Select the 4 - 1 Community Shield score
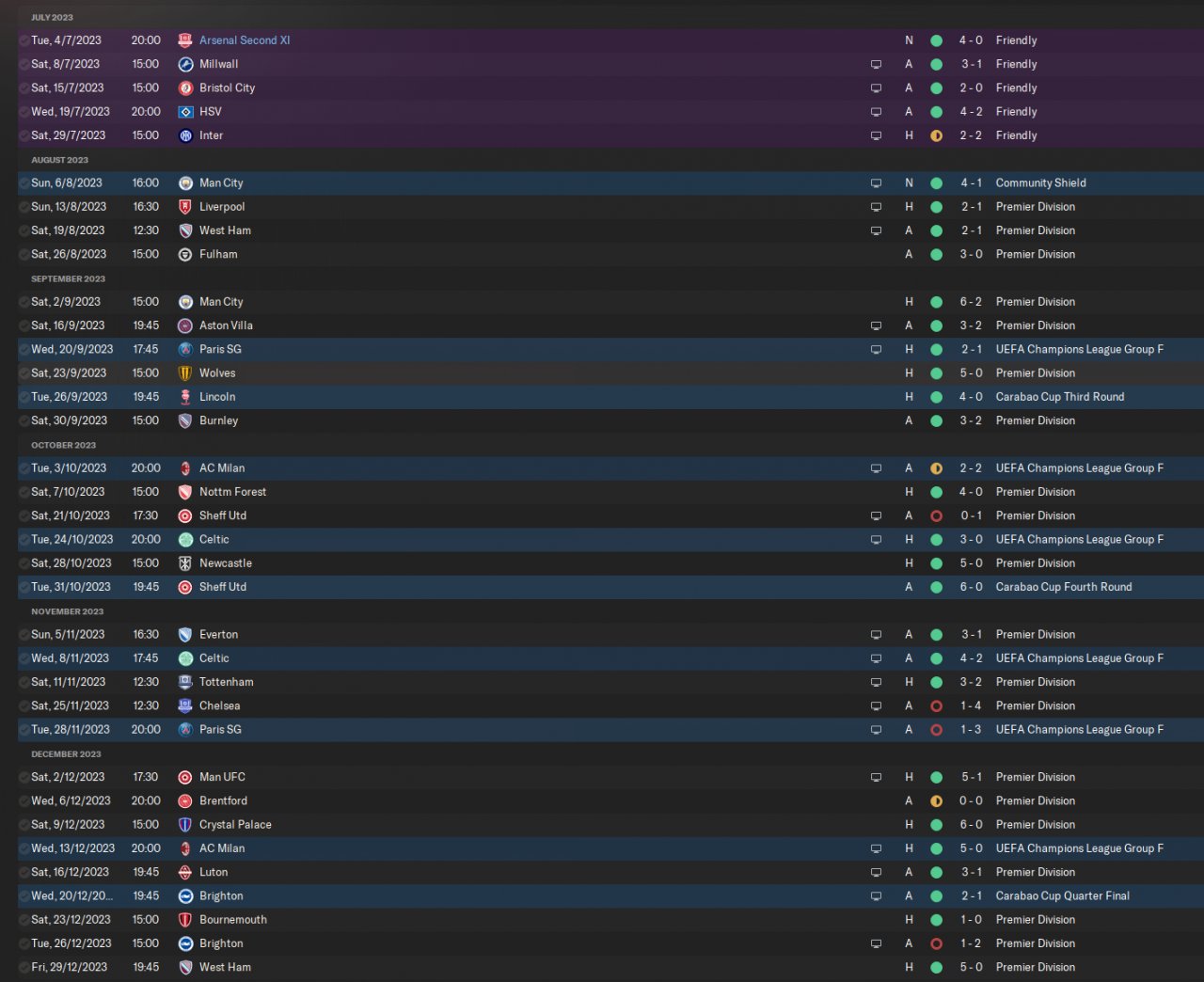 971,182
